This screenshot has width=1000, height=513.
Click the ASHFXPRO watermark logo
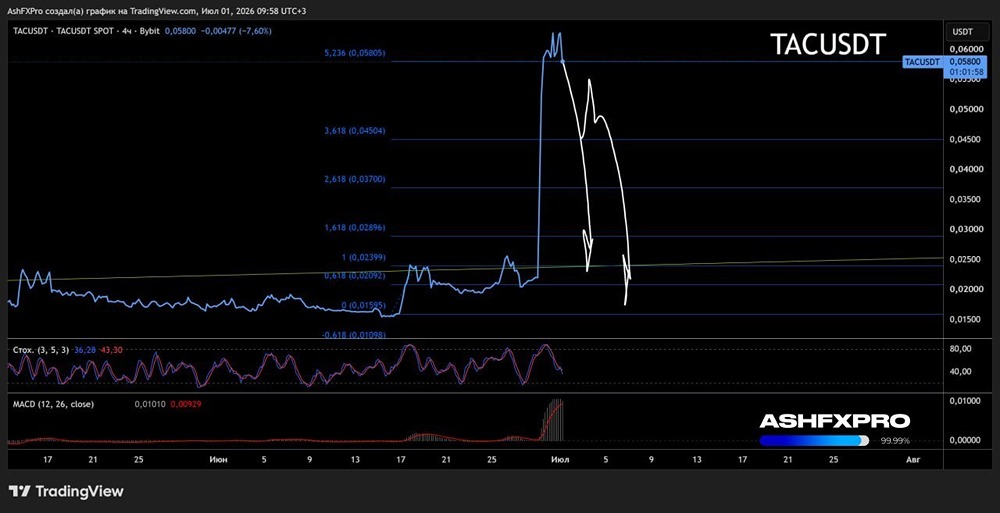point(834,421)
